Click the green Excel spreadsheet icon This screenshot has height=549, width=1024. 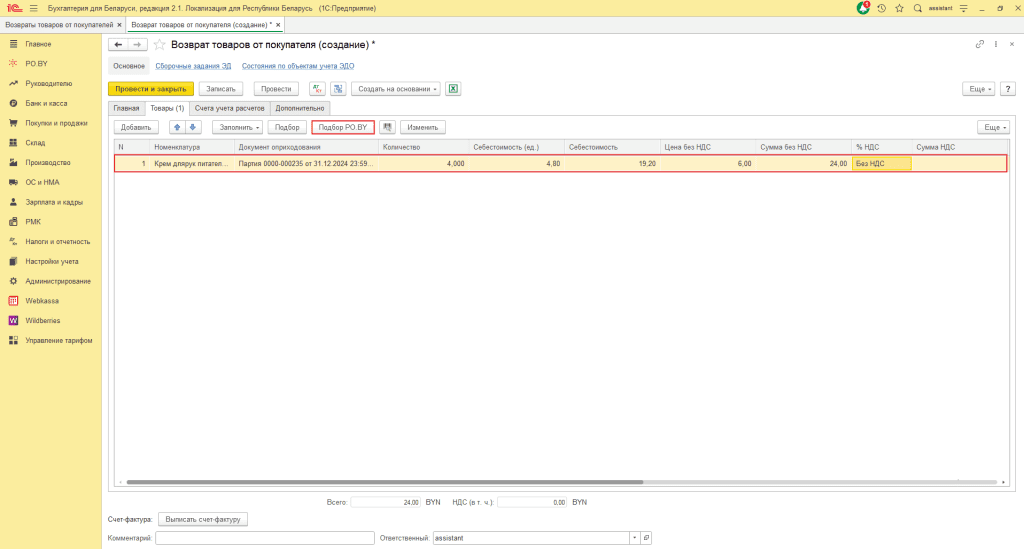[453, 88]
